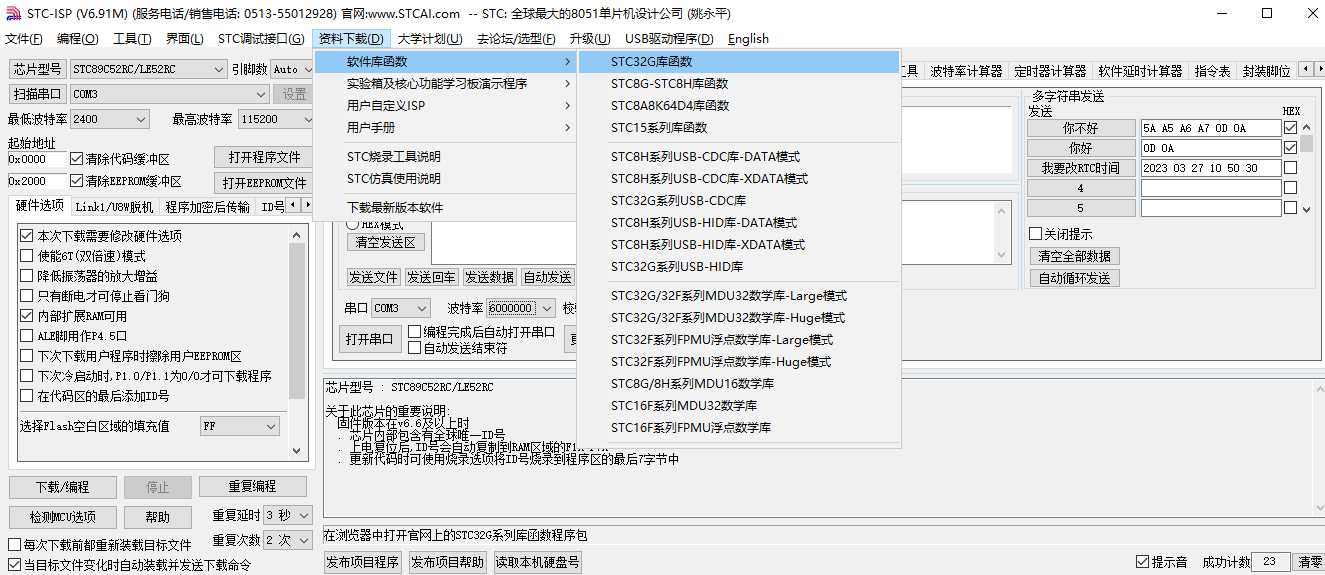The height and width of the screenshot is (575, 1325).
Task: Open STC烧录工具说明 menu item
Action: click(x=446, y=157)
